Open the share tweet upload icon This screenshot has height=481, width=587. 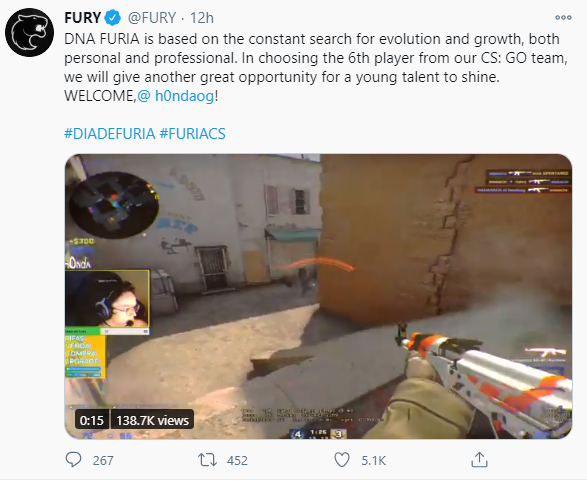[x=479, y=459]
